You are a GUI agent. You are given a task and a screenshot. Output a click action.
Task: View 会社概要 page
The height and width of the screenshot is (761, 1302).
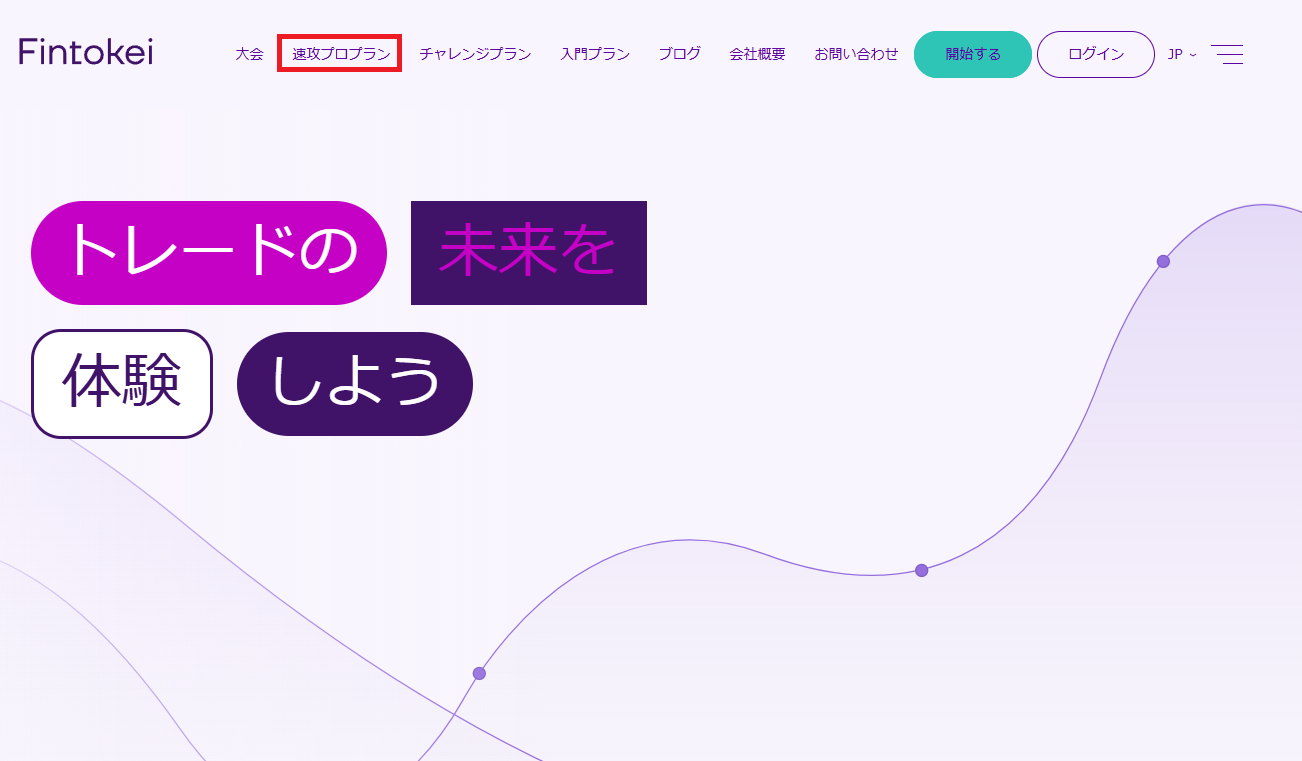point(757,54)
